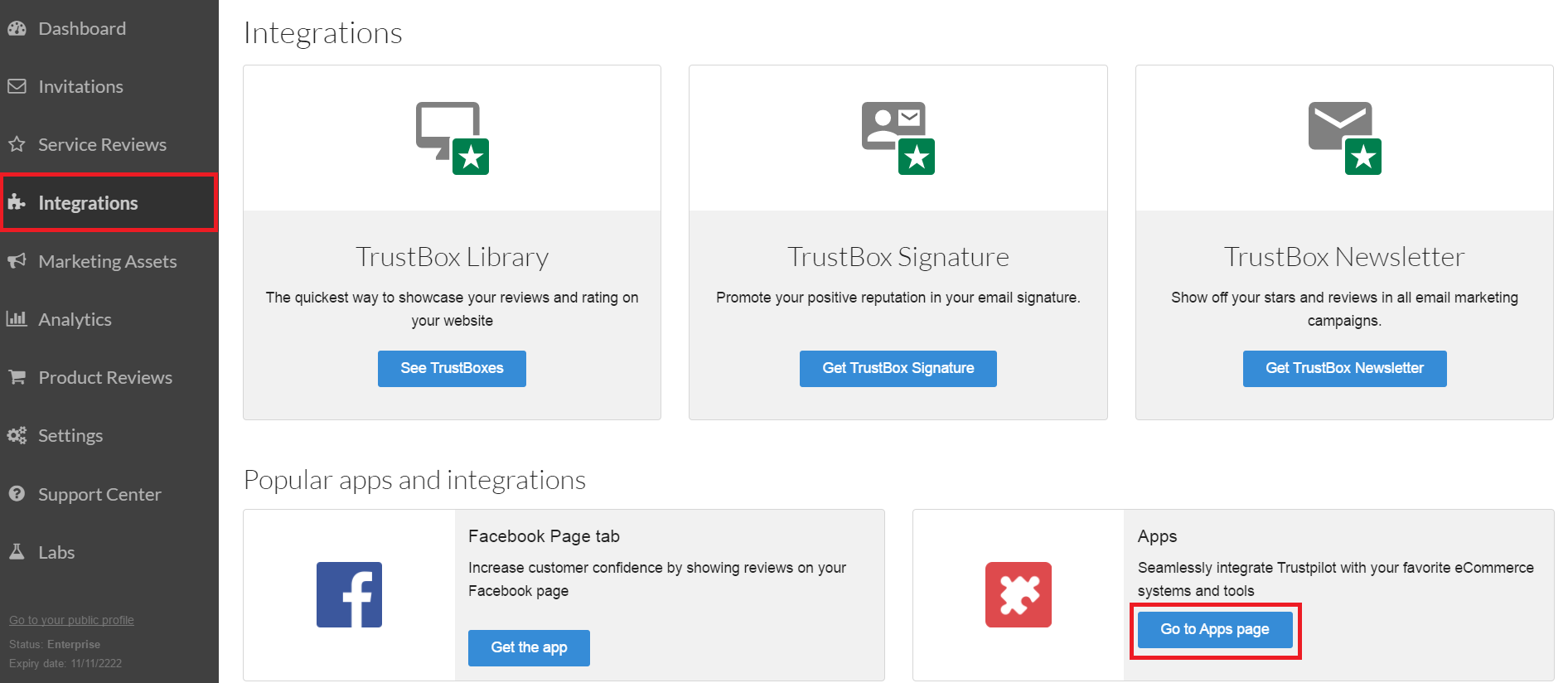
Task: Click the Apps card title
Action: pyautogui.click(x=1157, y=536)
